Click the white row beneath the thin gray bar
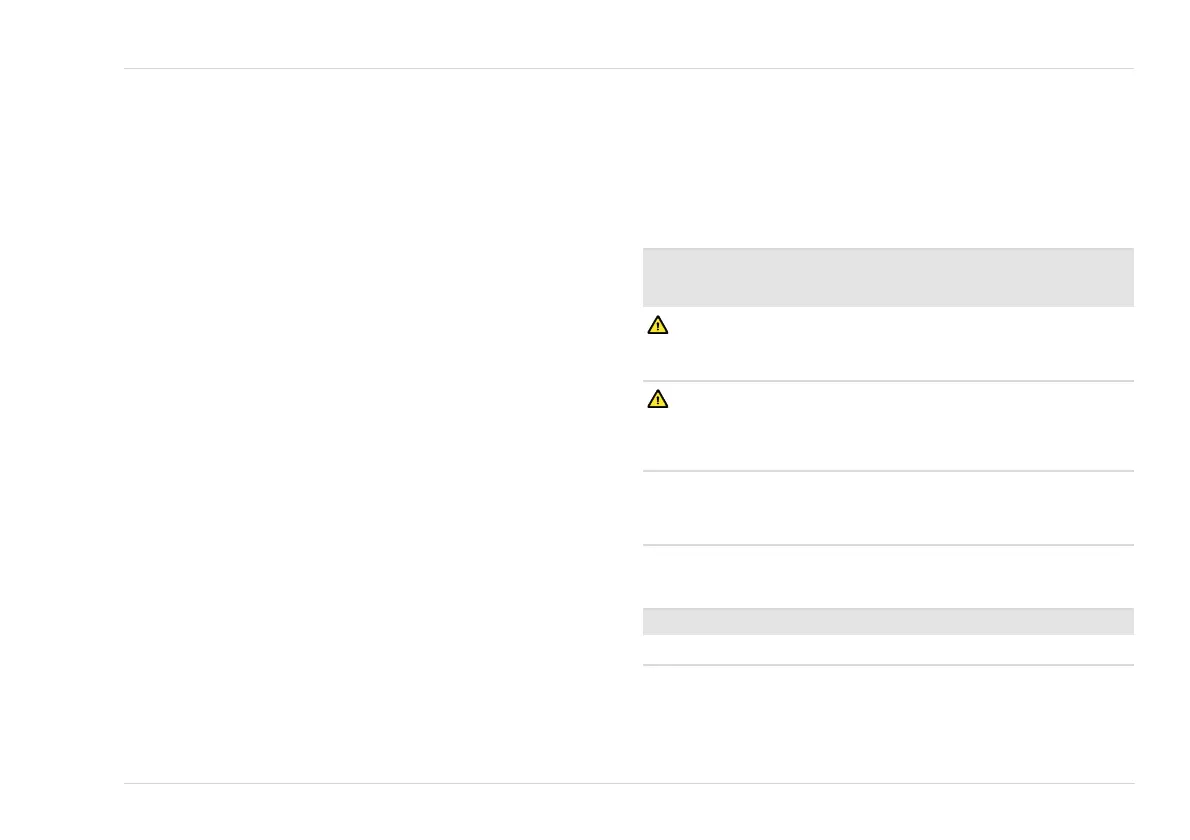 (887, 650)
